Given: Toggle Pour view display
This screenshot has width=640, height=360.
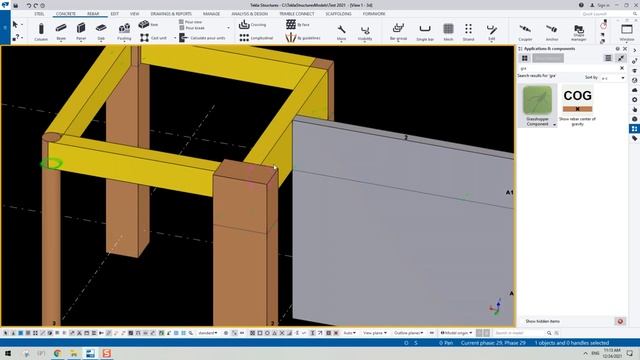Looking at the screenshot, I should 191,22.
